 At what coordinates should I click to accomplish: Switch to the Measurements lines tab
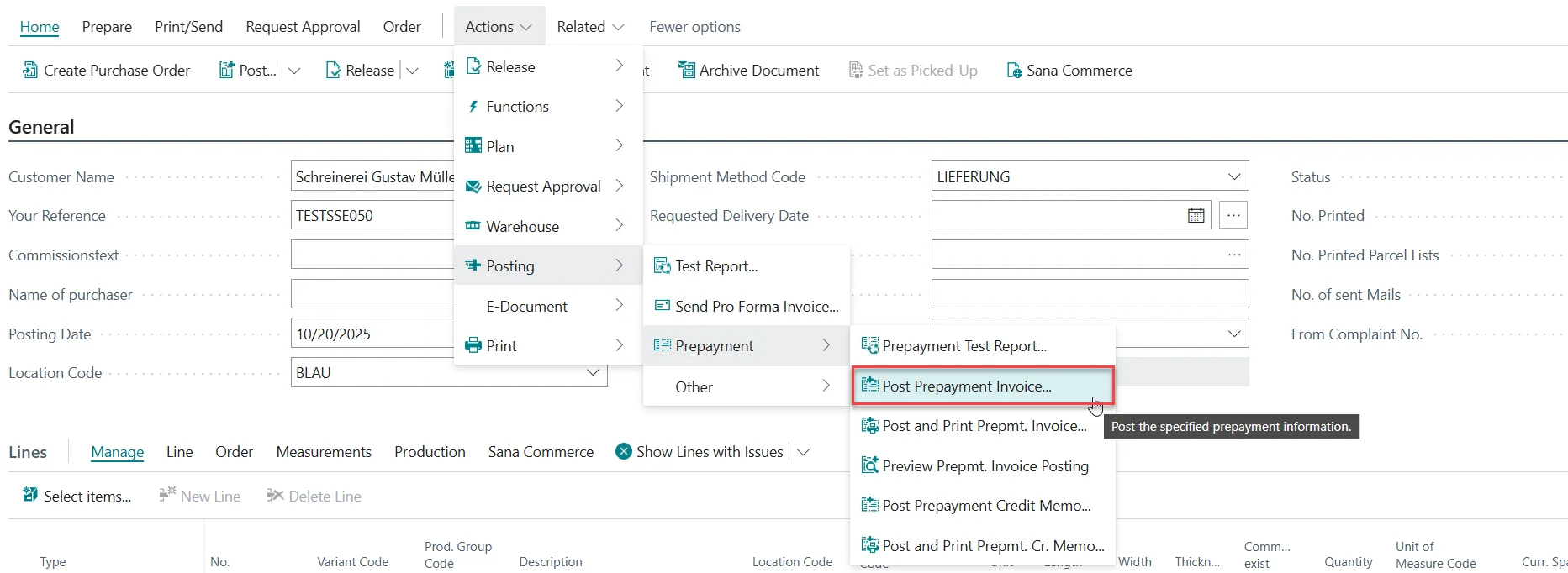pyautogui.click(x=324, y=452)
